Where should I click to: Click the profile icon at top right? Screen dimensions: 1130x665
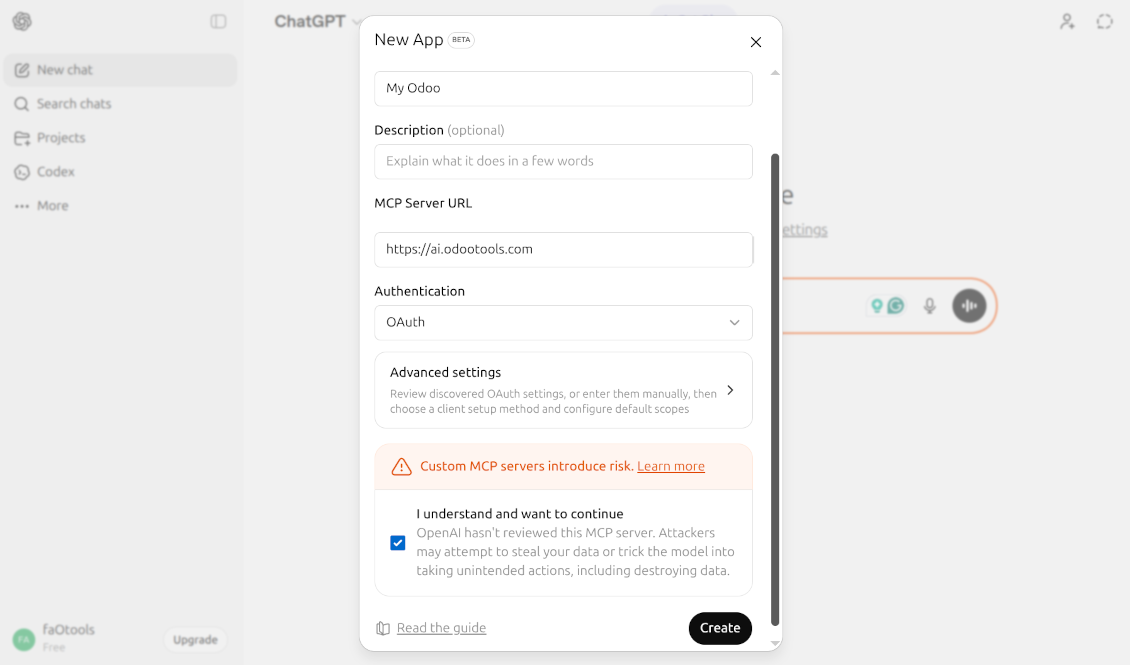[x=1066, y=20]
